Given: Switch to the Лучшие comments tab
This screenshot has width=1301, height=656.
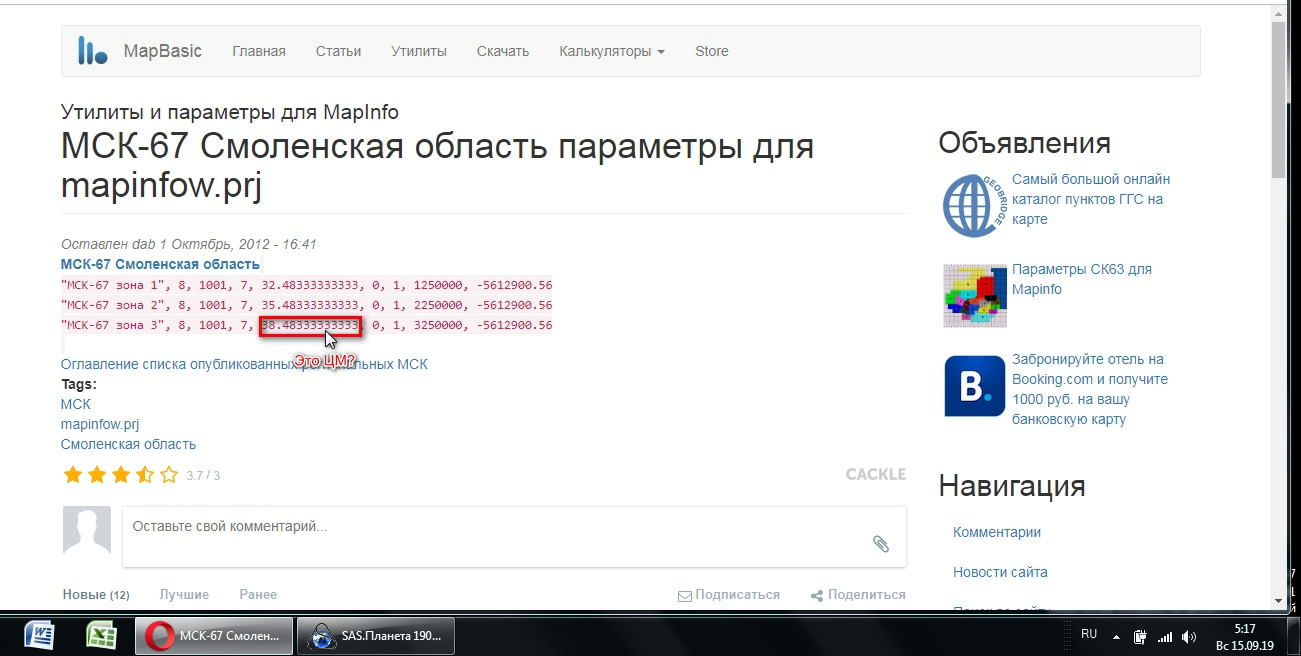Looking at the screenshot, I should click(184, 594).
